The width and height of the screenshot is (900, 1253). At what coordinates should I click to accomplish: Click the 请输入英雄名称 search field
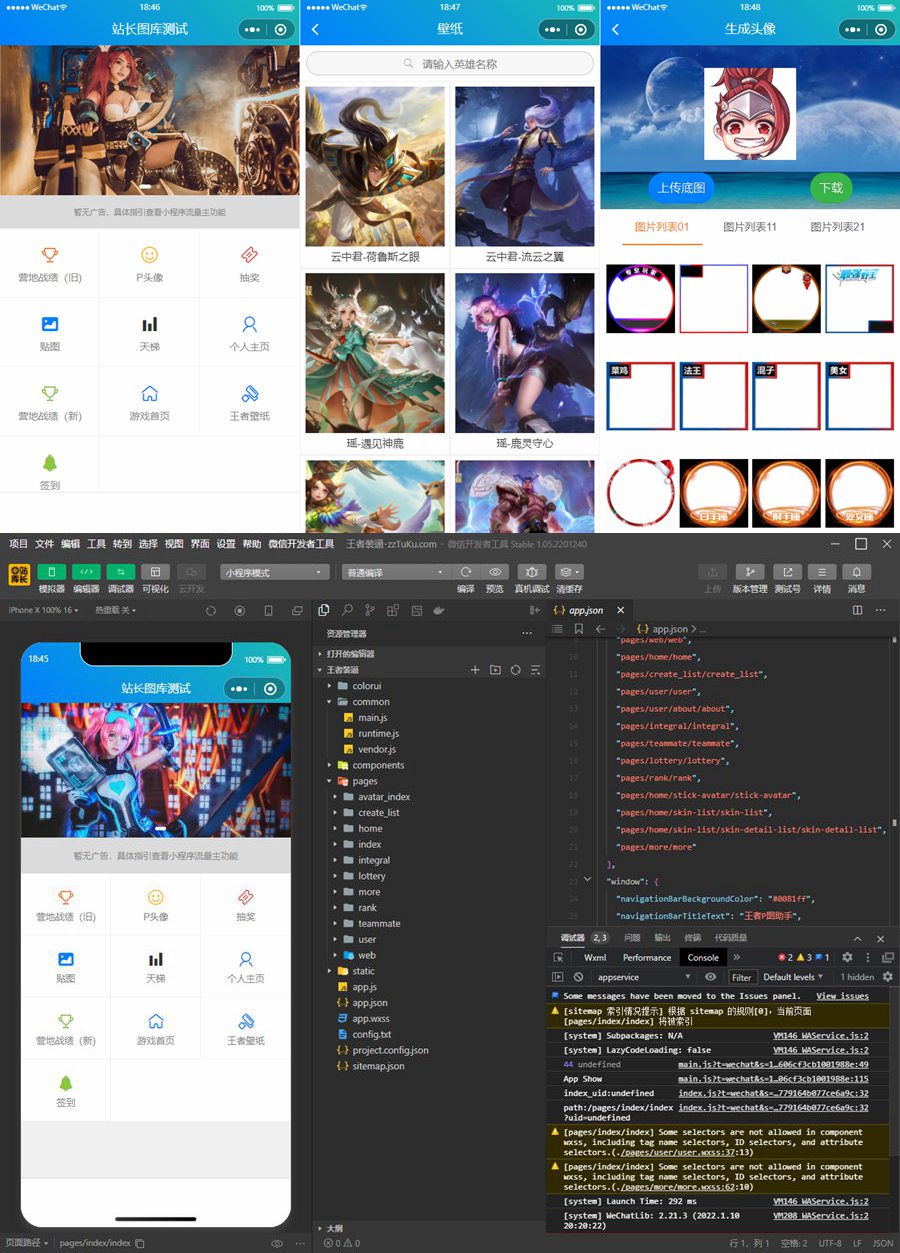pos(450,64)
